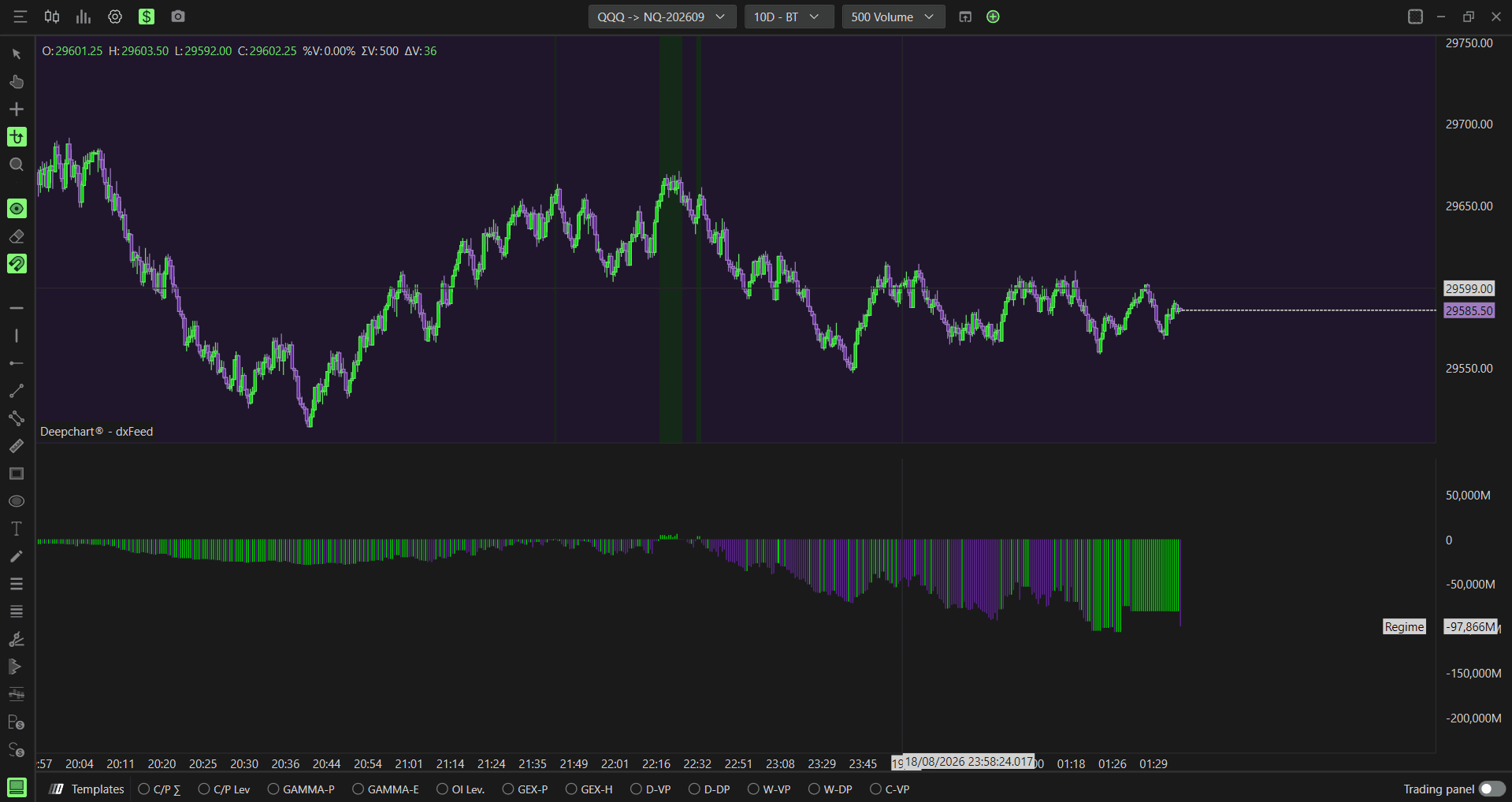Click the Deepchart® - dxFeed label
1512x802 pixels.
tap(97, 432)
